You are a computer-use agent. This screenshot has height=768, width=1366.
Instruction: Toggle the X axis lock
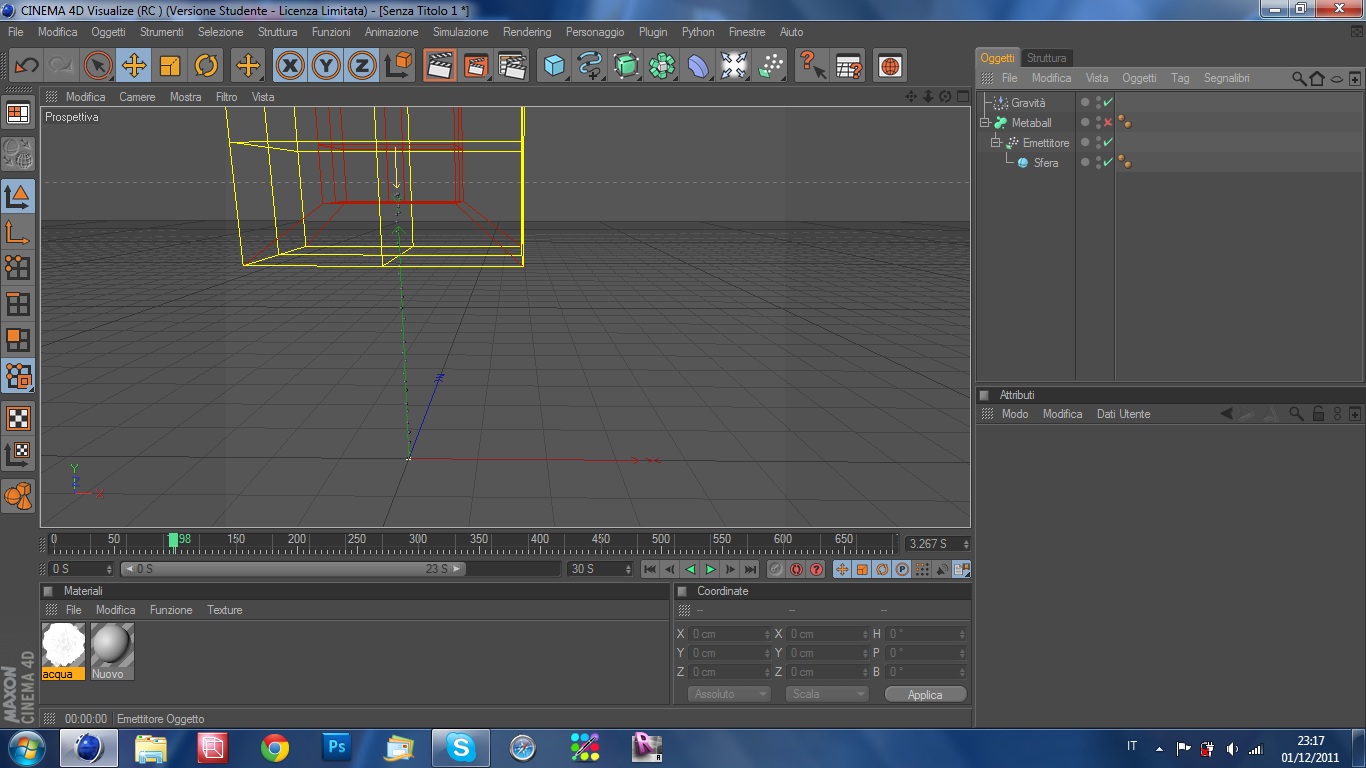pyautogui.click(x=290, y=66)
